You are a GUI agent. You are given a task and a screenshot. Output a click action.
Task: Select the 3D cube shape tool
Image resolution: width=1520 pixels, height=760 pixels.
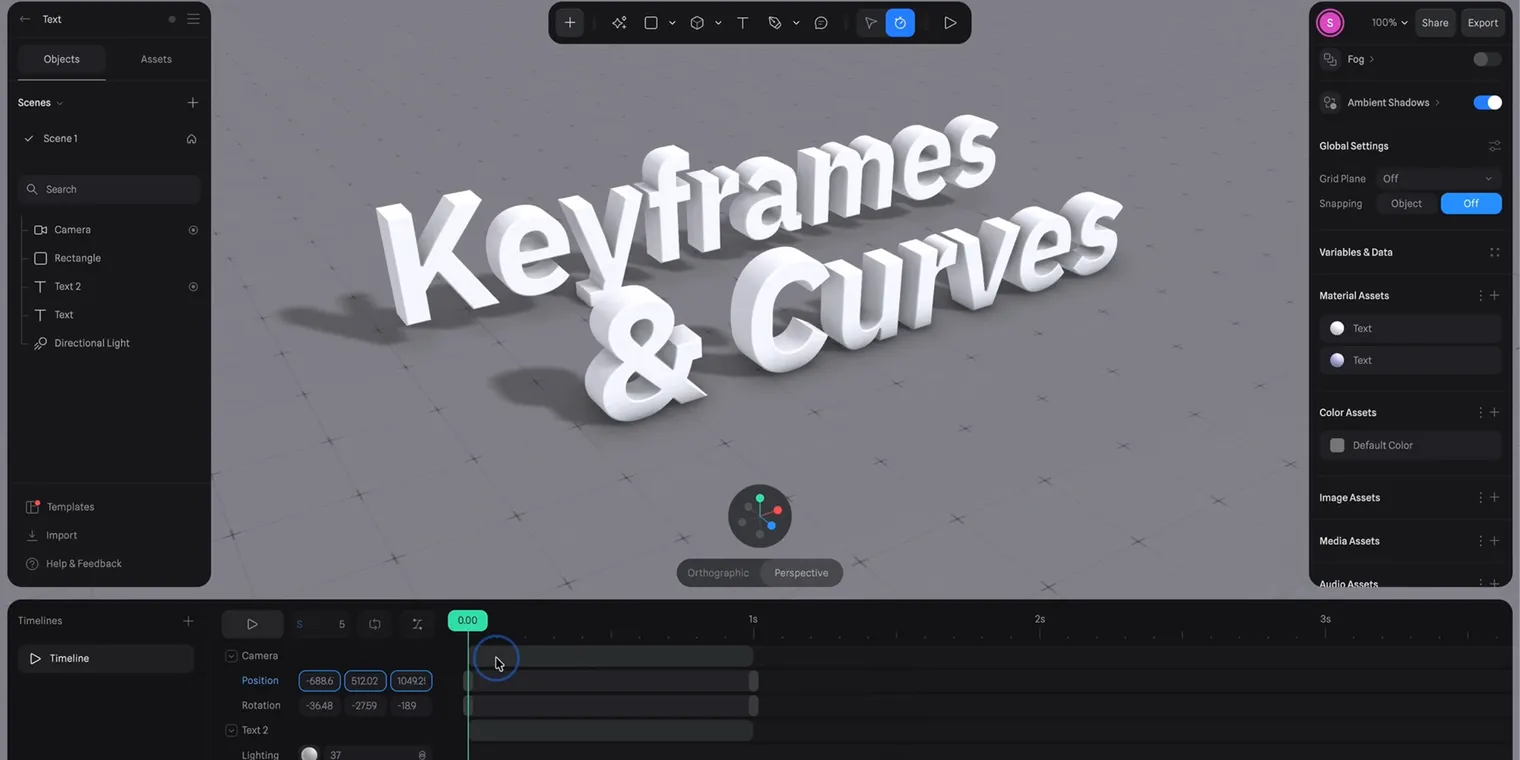coord(697,22)
